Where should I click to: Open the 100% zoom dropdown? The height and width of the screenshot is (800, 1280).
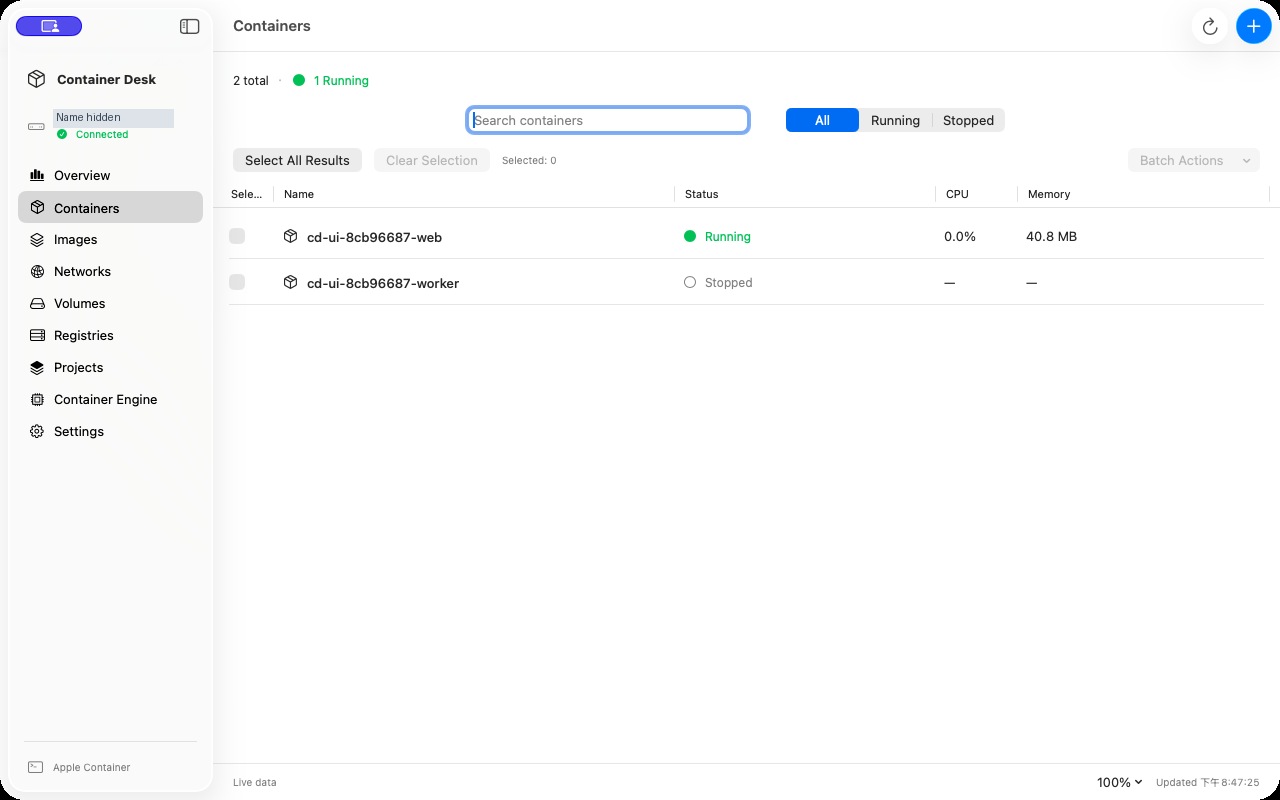click(x=1120, y=782)
